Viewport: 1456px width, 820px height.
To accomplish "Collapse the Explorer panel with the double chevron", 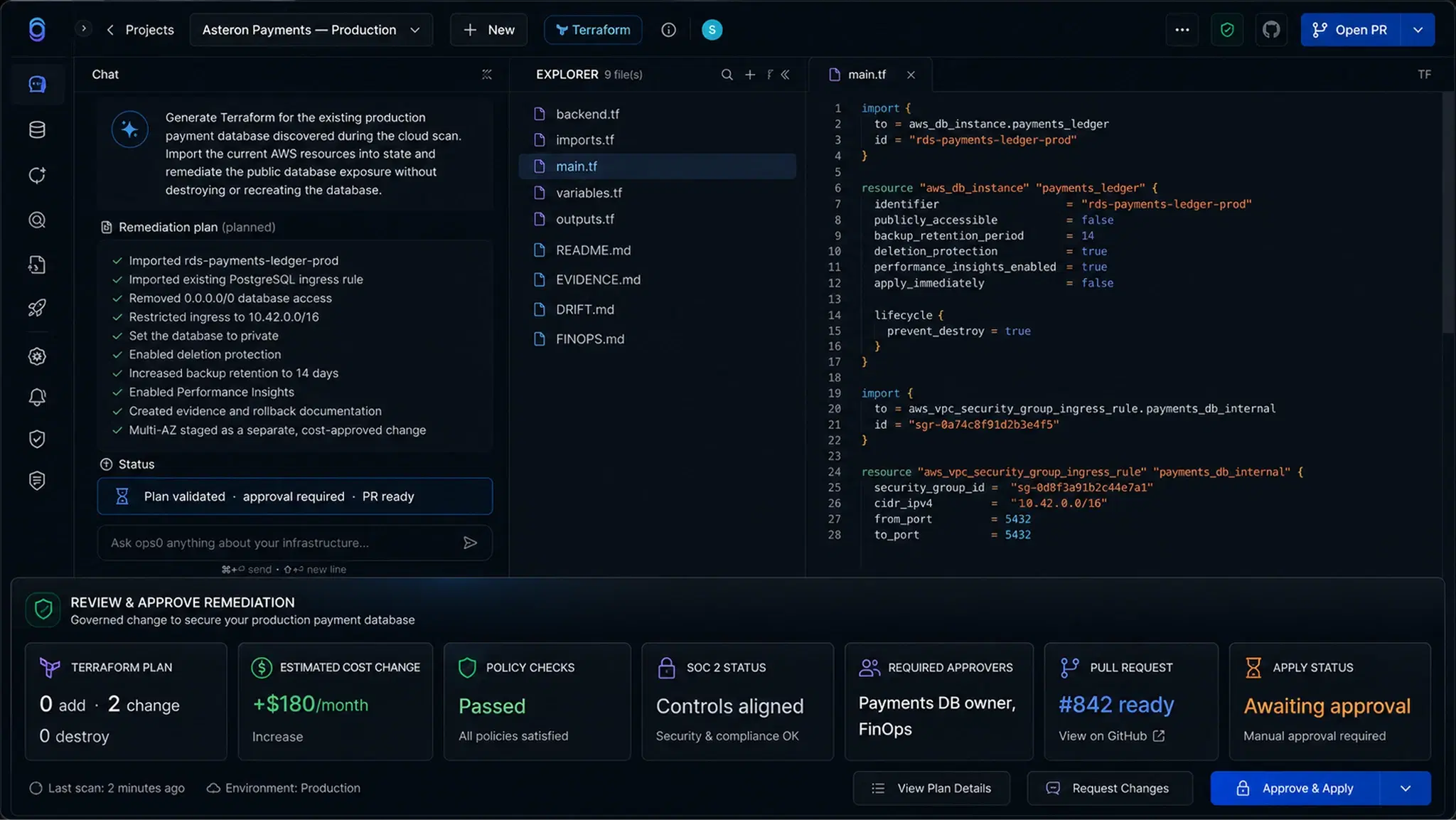I will click(x=786, y=75).
